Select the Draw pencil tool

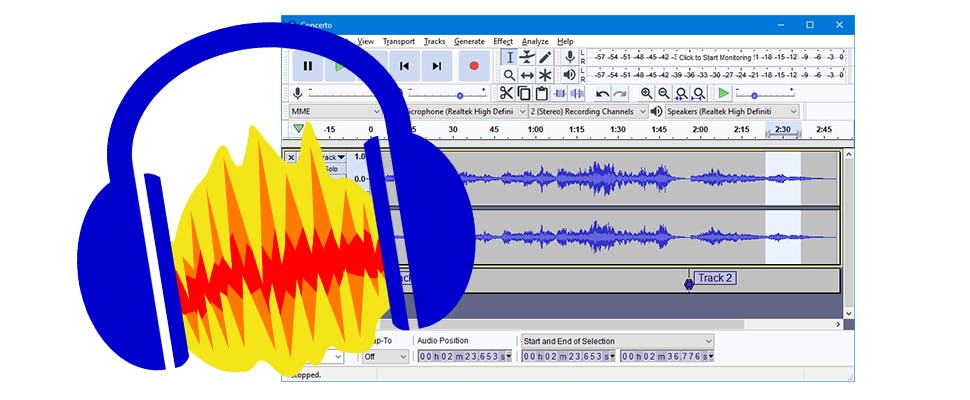coord(545,57)
